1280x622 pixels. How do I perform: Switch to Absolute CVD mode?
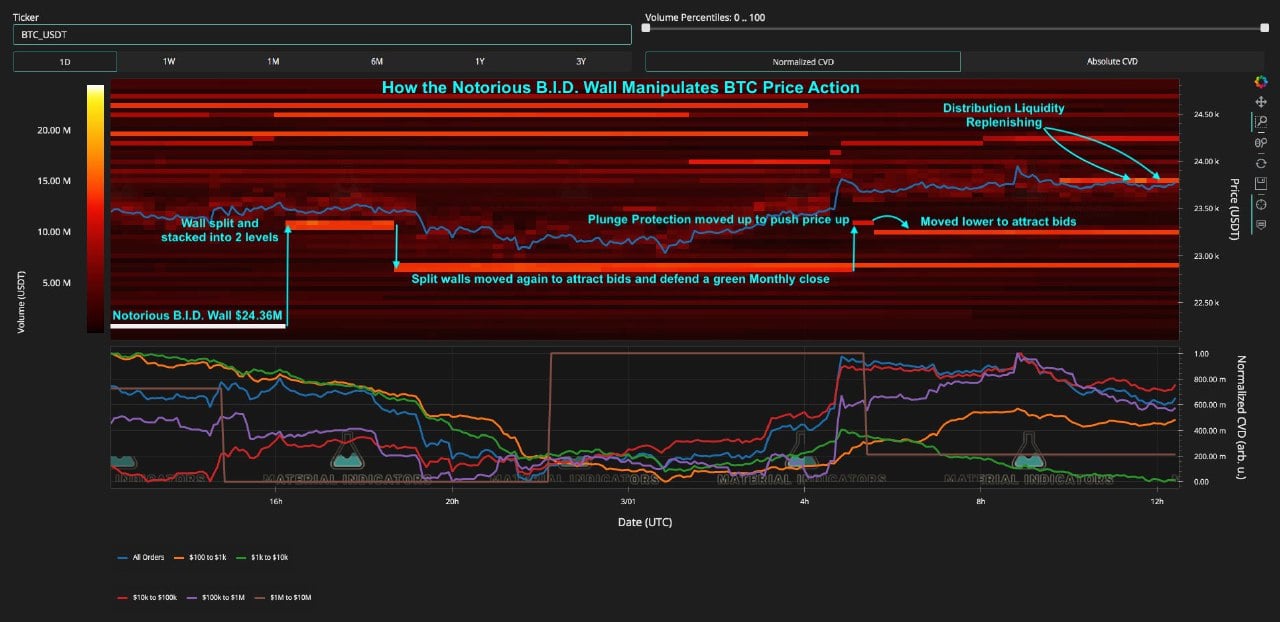click(1112, 62)
